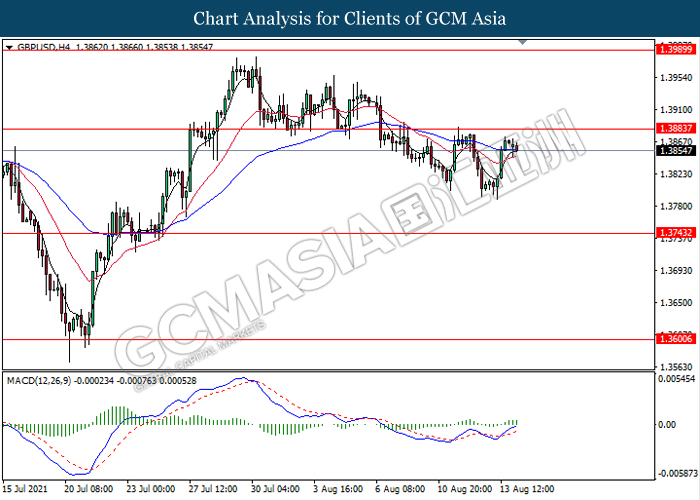Click the 1.39540 price scale value
The width and height of the screenshot is (700, 500).
tap(676, 78)
